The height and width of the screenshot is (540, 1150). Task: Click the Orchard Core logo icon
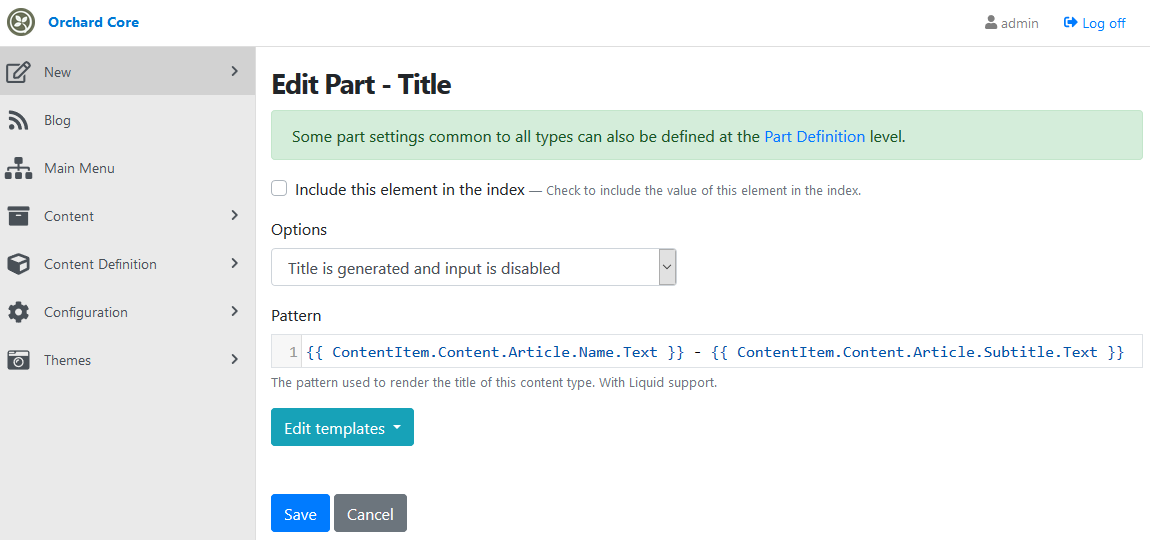pos(21,23)
